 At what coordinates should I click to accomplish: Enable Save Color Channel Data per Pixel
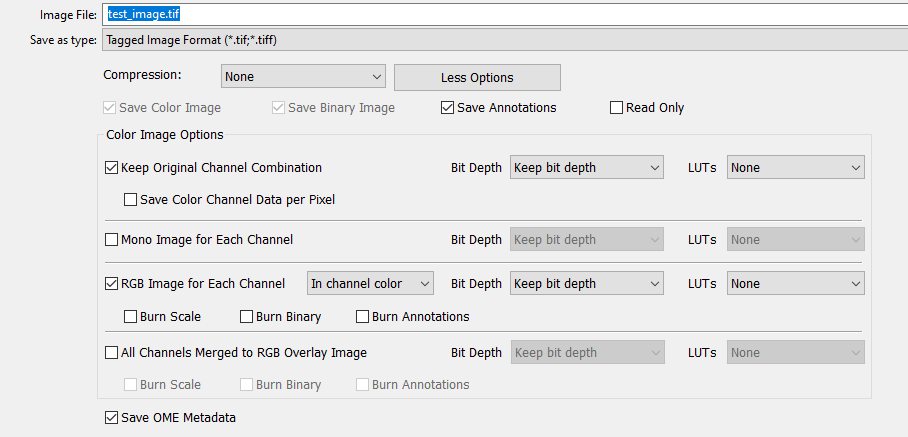point(131,200)
